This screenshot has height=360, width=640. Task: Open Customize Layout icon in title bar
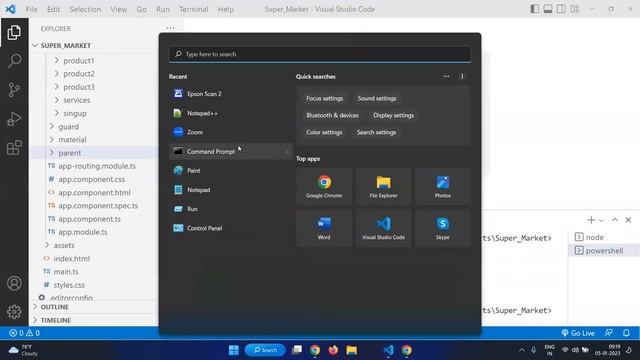pyautogui.click(x=575, y=9)
